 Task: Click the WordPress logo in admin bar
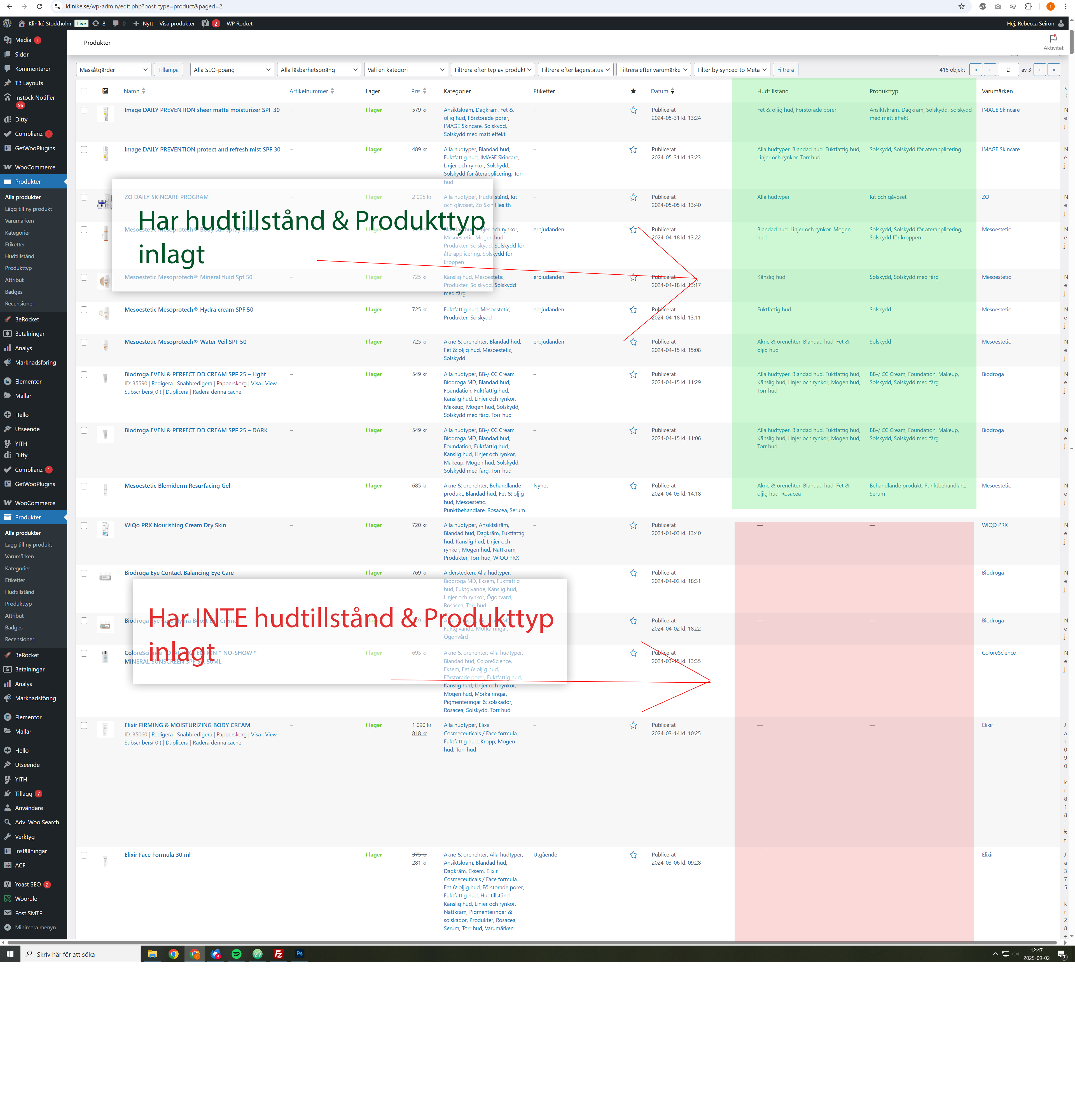click(x=7, y=24)
